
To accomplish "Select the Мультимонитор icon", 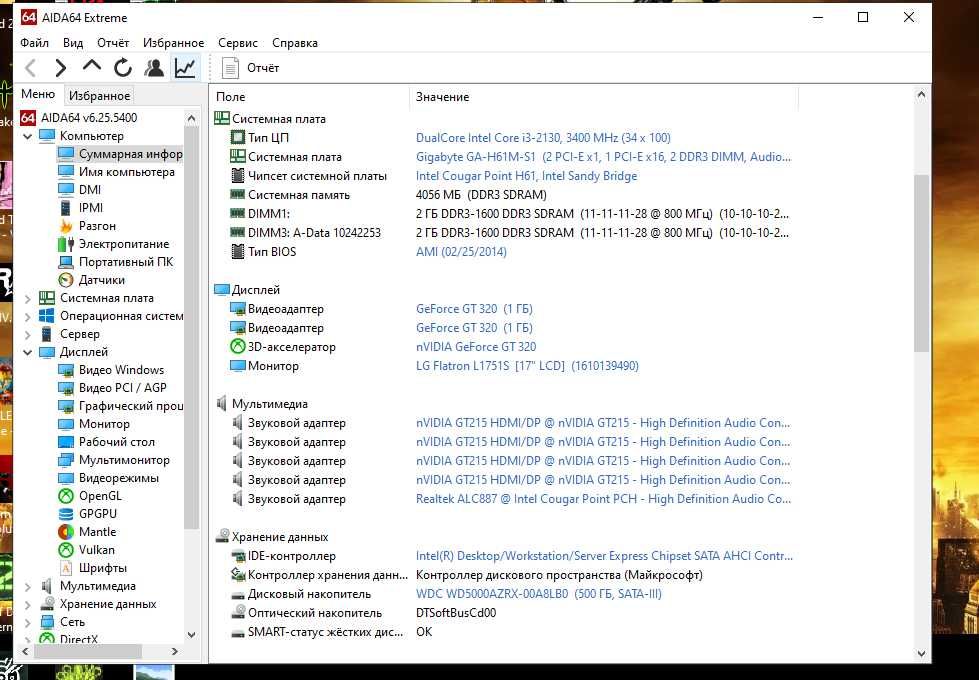I will 66,460.
